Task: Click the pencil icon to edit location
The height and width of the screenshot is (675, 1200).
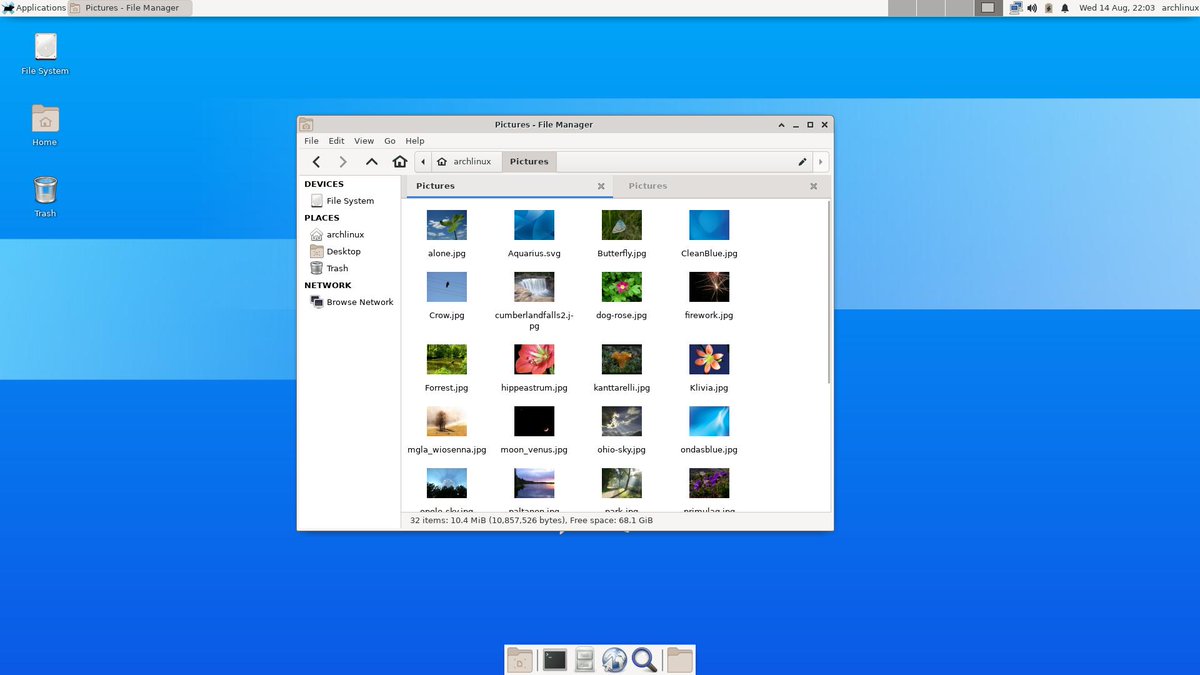Action: [802, 161]
